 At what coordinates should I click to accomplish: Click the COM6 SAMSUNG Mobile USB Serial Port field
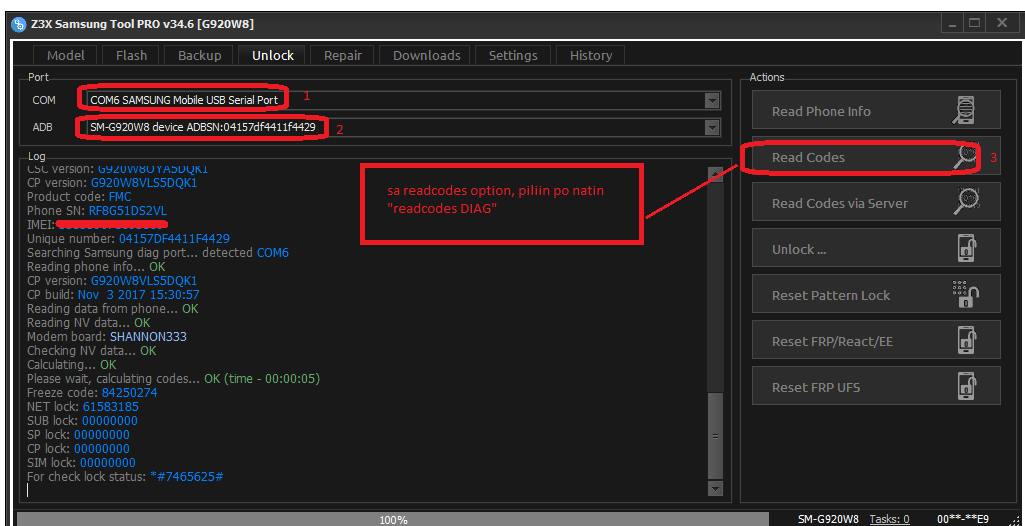pos(403,101)
